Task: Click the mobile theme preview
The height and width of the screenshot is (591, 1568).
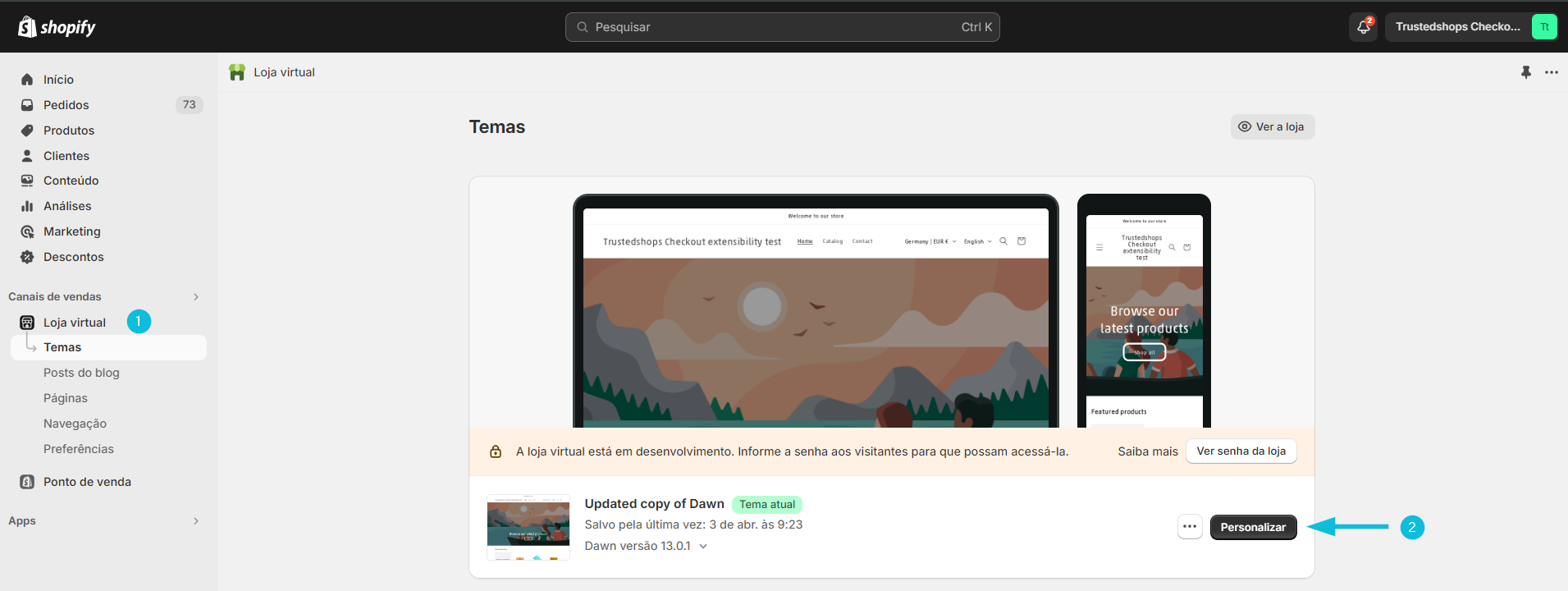Action: (1144, 311)
